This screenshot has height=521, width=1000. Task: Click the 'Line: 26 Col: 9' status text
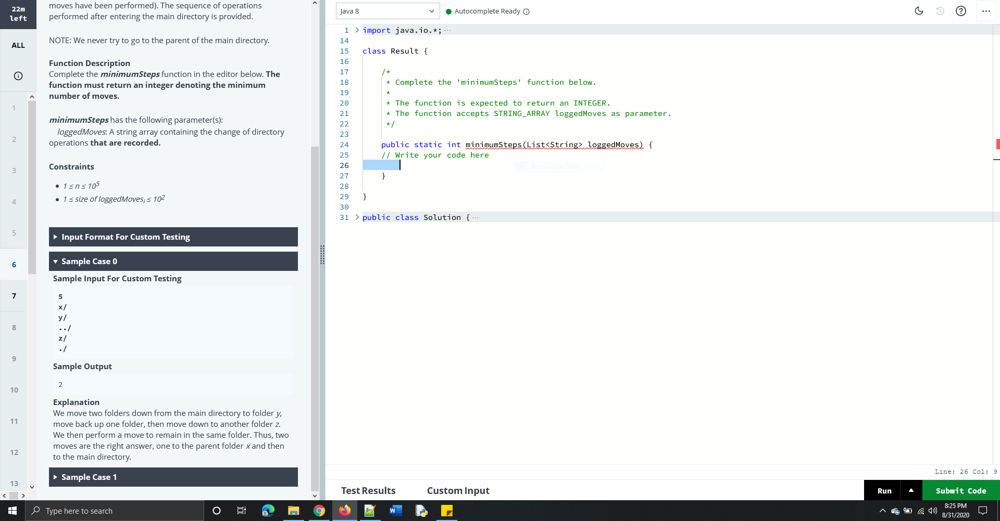click(x=966, y=472)
